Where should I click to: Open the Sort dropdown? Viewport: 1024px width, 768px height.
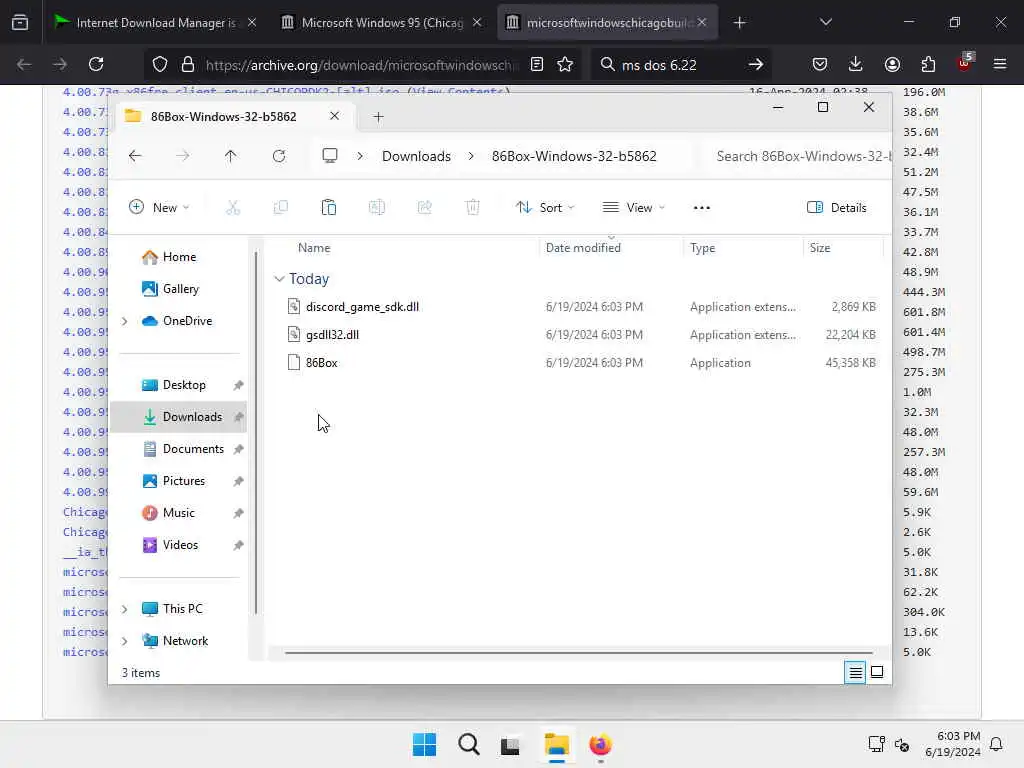545,208
